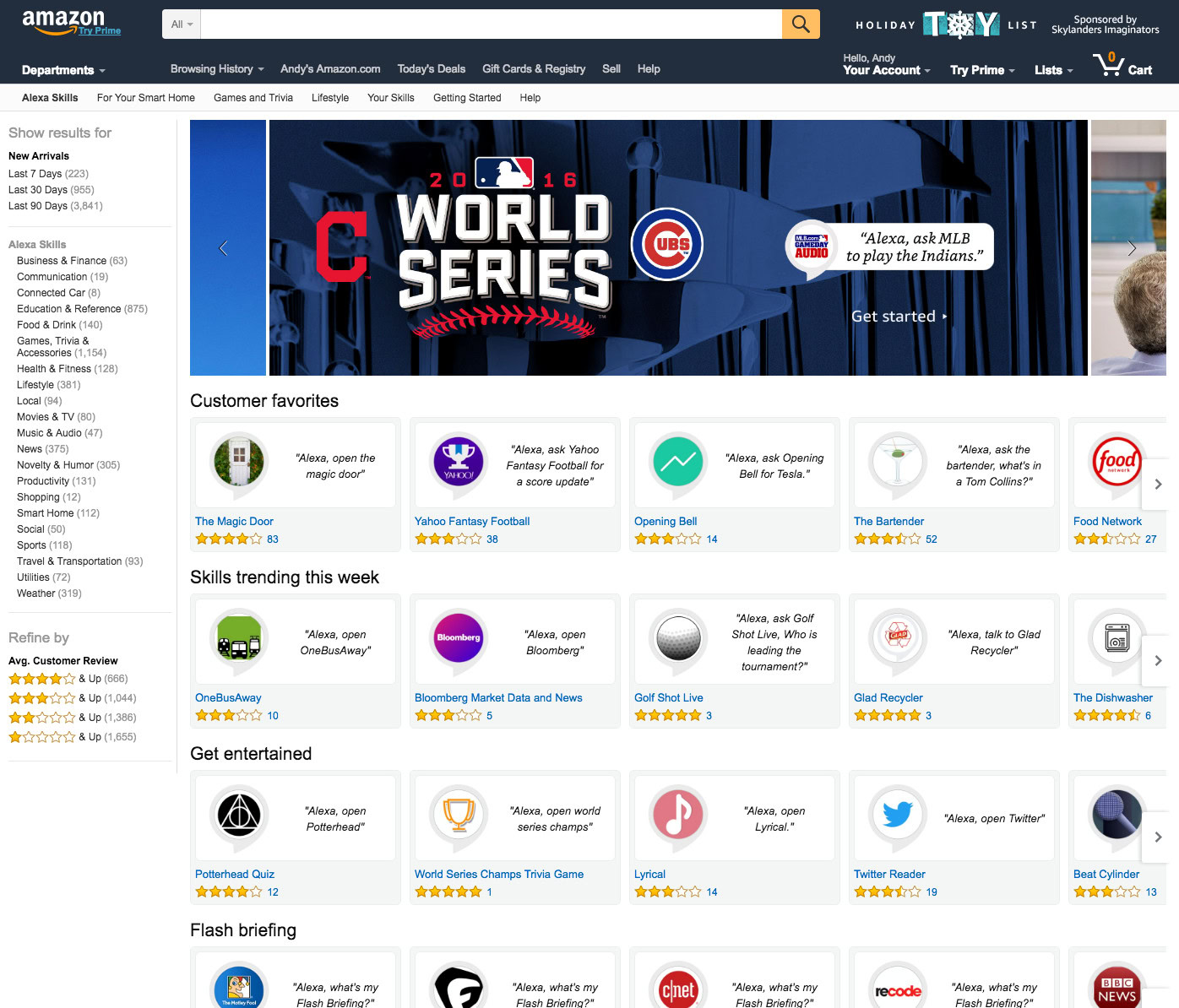This screenshot has width=1179, height=1008.
Task: Filter by Education & Reference category
Action: 82,309
